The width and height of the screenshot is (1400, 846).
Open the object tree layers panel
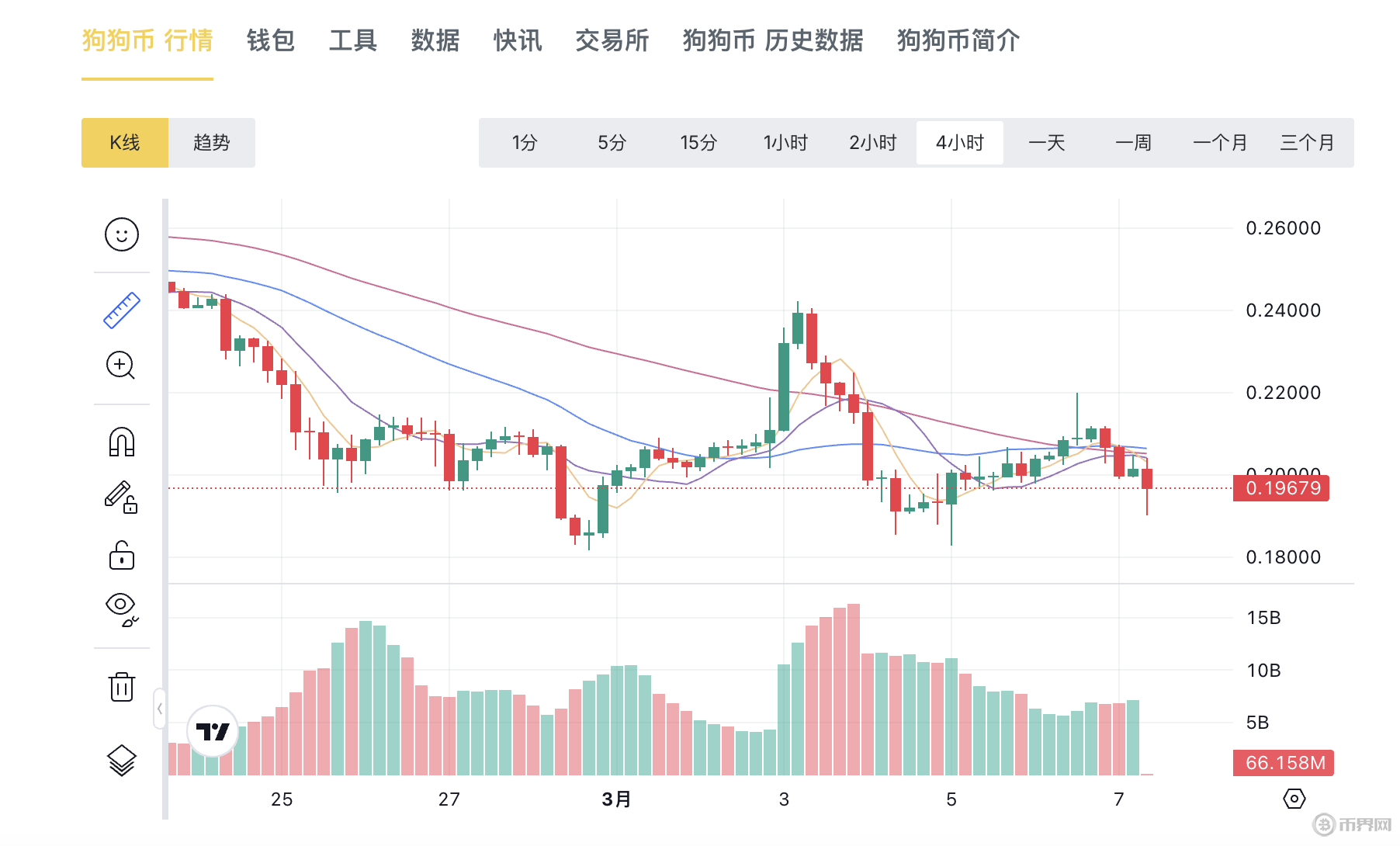pos(121,759)
